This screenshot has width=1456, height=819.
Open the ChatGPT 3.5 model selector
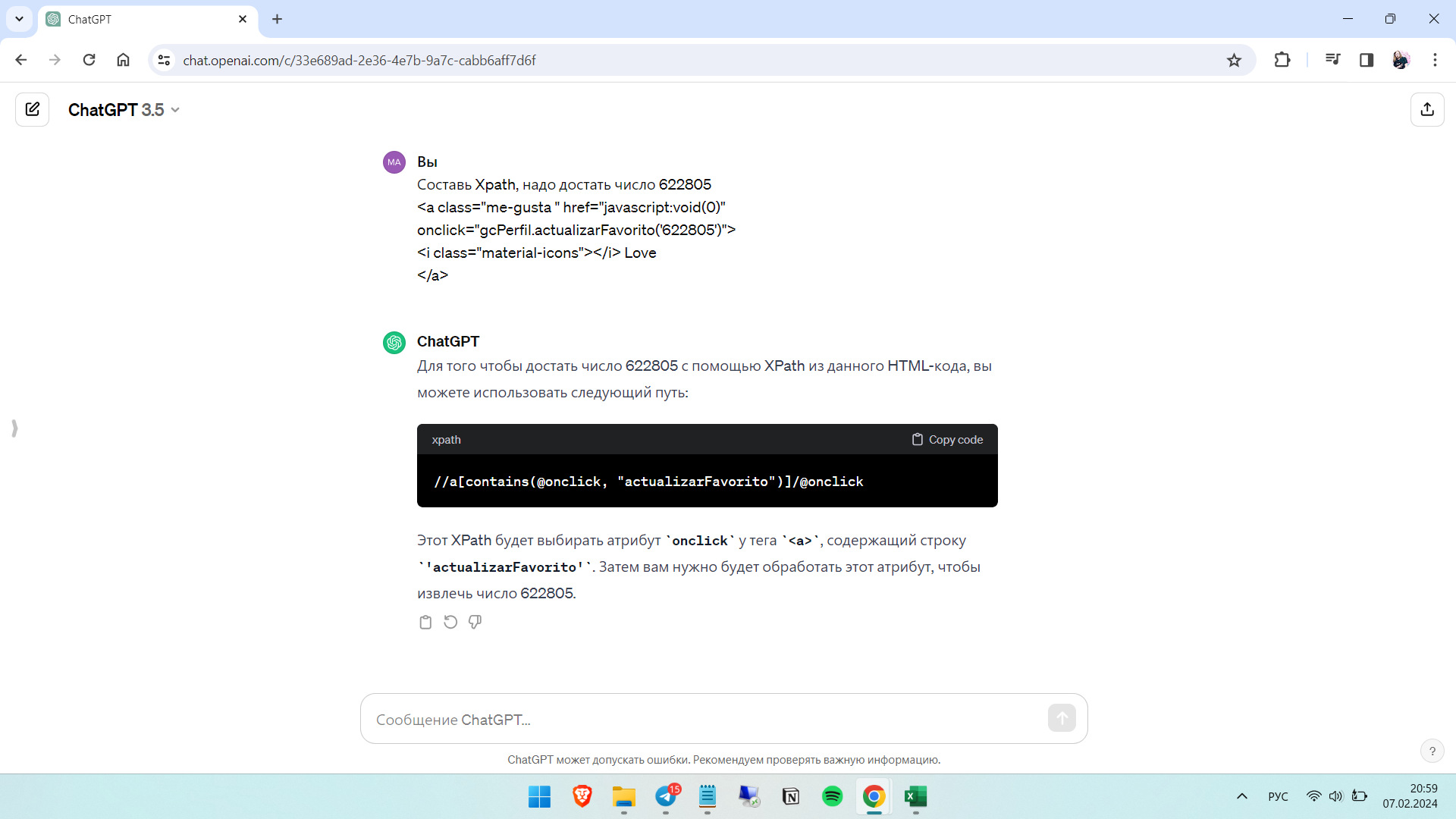point(124,110)
